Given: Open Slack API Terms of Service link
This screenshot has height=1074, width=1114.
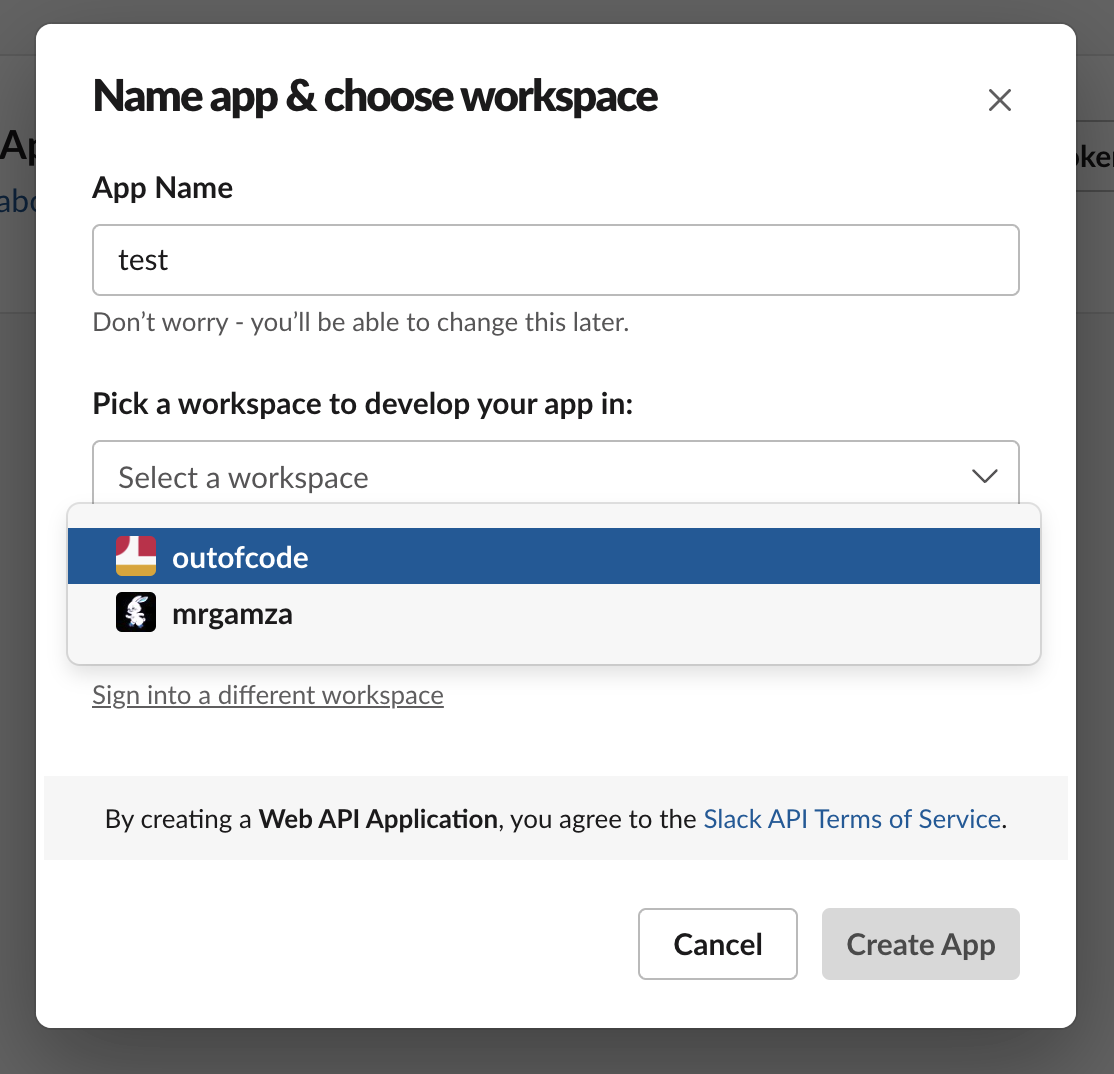Looking at the screenshot, I should (x=852, y=819).
